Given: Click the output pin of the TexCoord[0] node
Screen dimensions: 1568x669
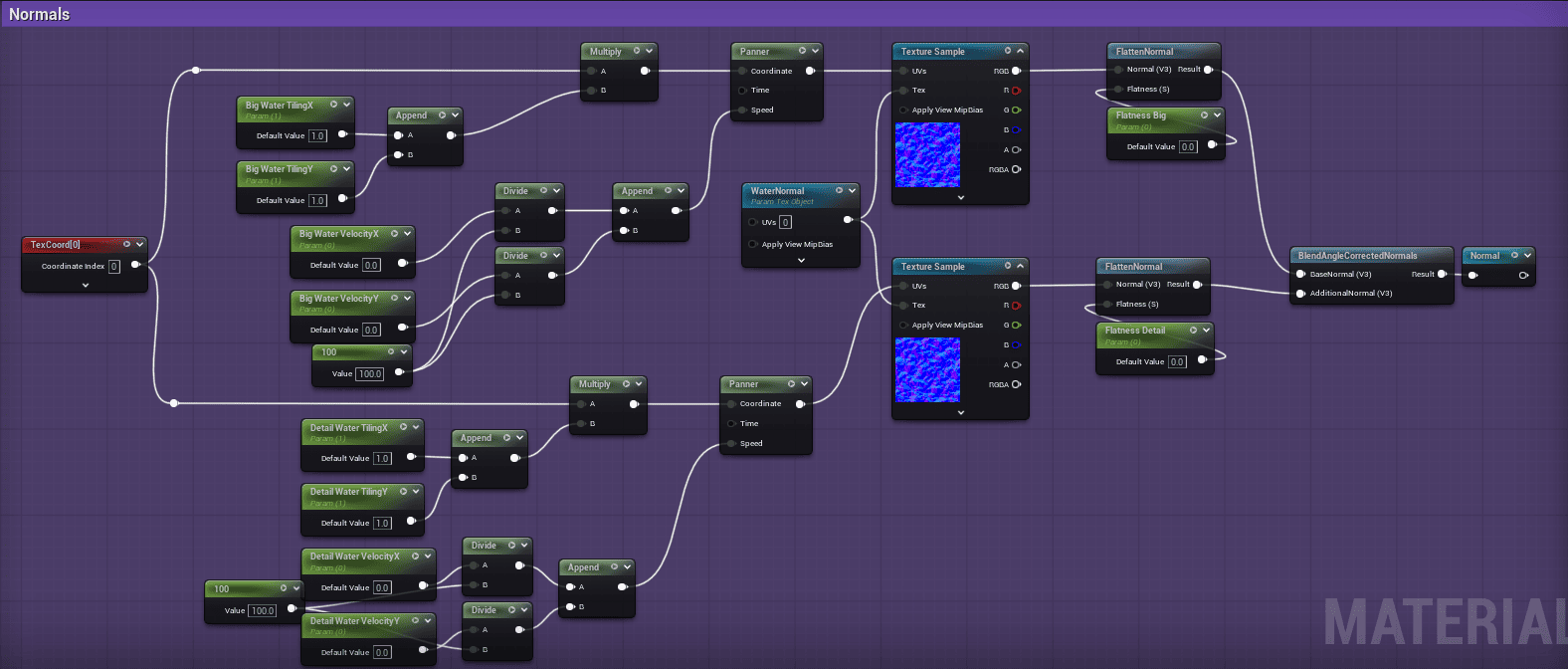Looking at the screenshot, I should click(x=135, y=265).
